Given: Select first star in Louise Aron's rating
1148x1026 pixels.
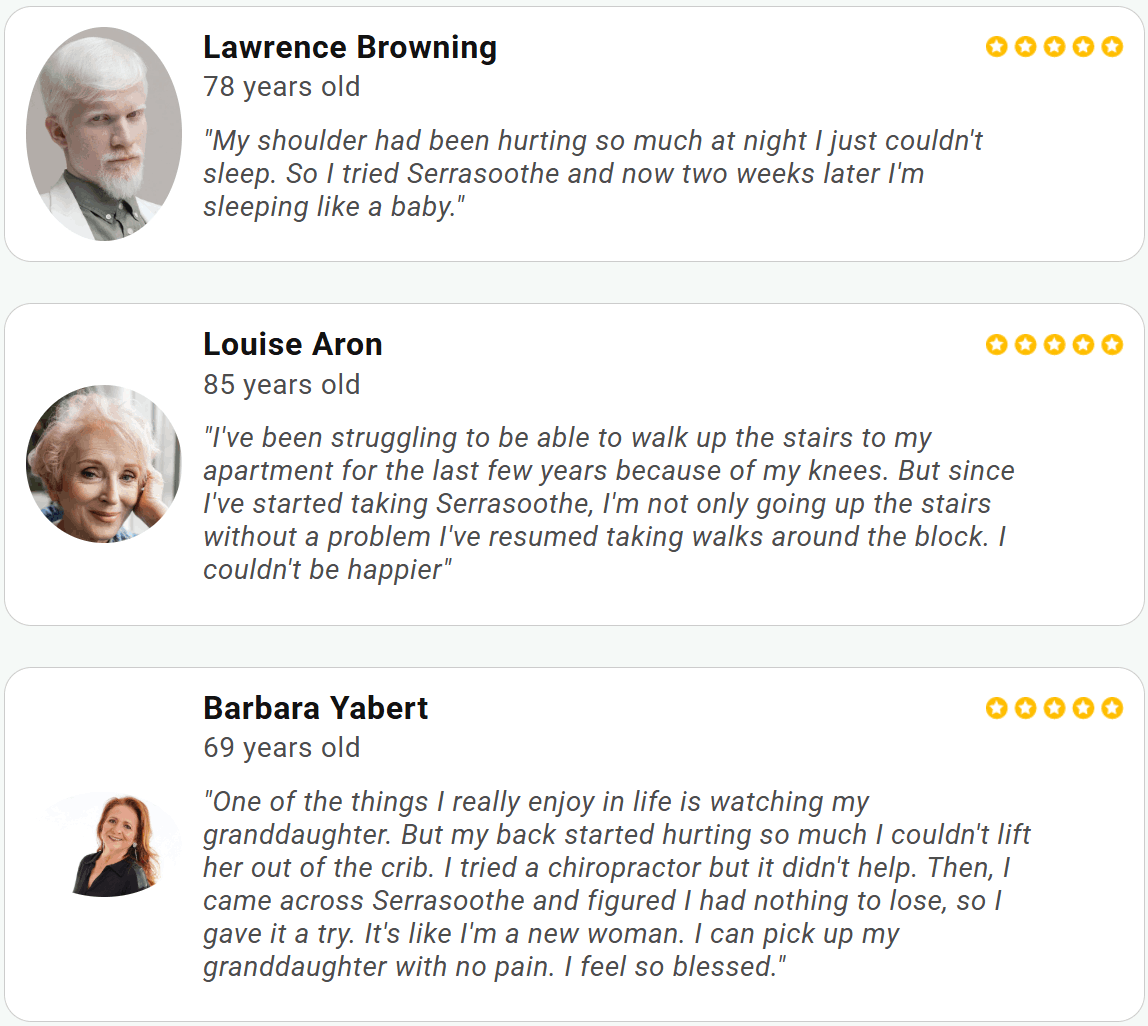Looking at the screenshot, I should click(x=996, y=344).
